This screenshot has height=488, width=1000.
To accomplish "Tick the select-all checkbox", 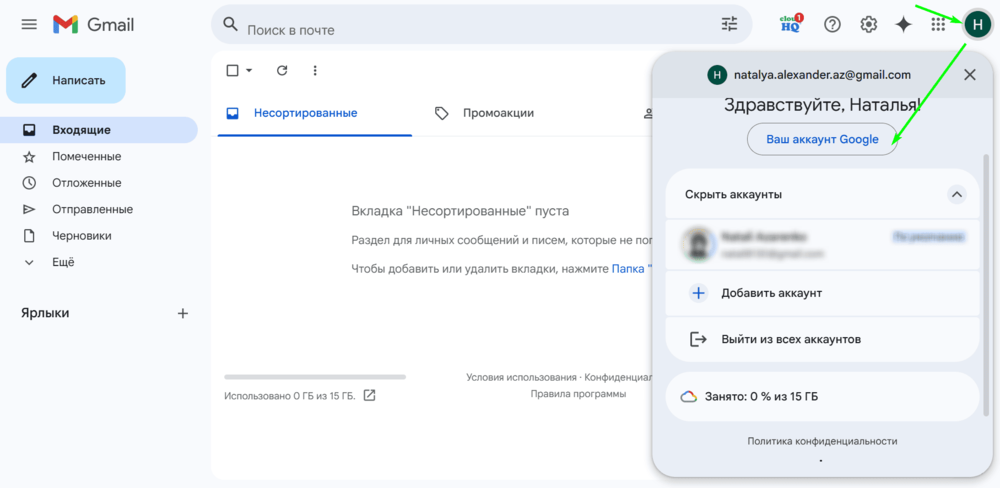I will [x=233, y=70].
